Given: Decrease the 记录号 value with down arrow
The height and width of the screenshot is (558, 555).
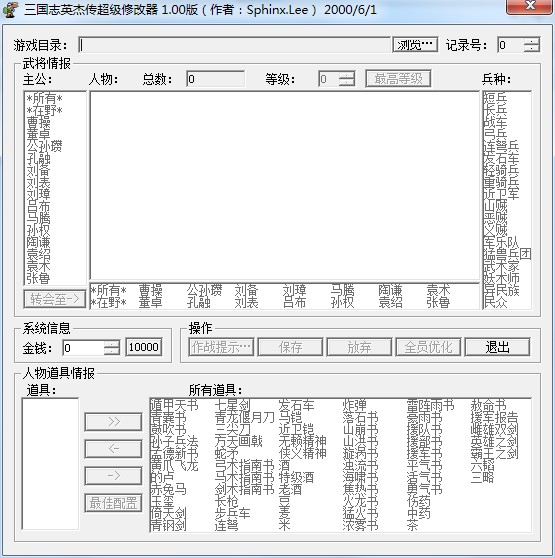Looking at the screenshot, I should pyautogui.click(x=532, y=49).
